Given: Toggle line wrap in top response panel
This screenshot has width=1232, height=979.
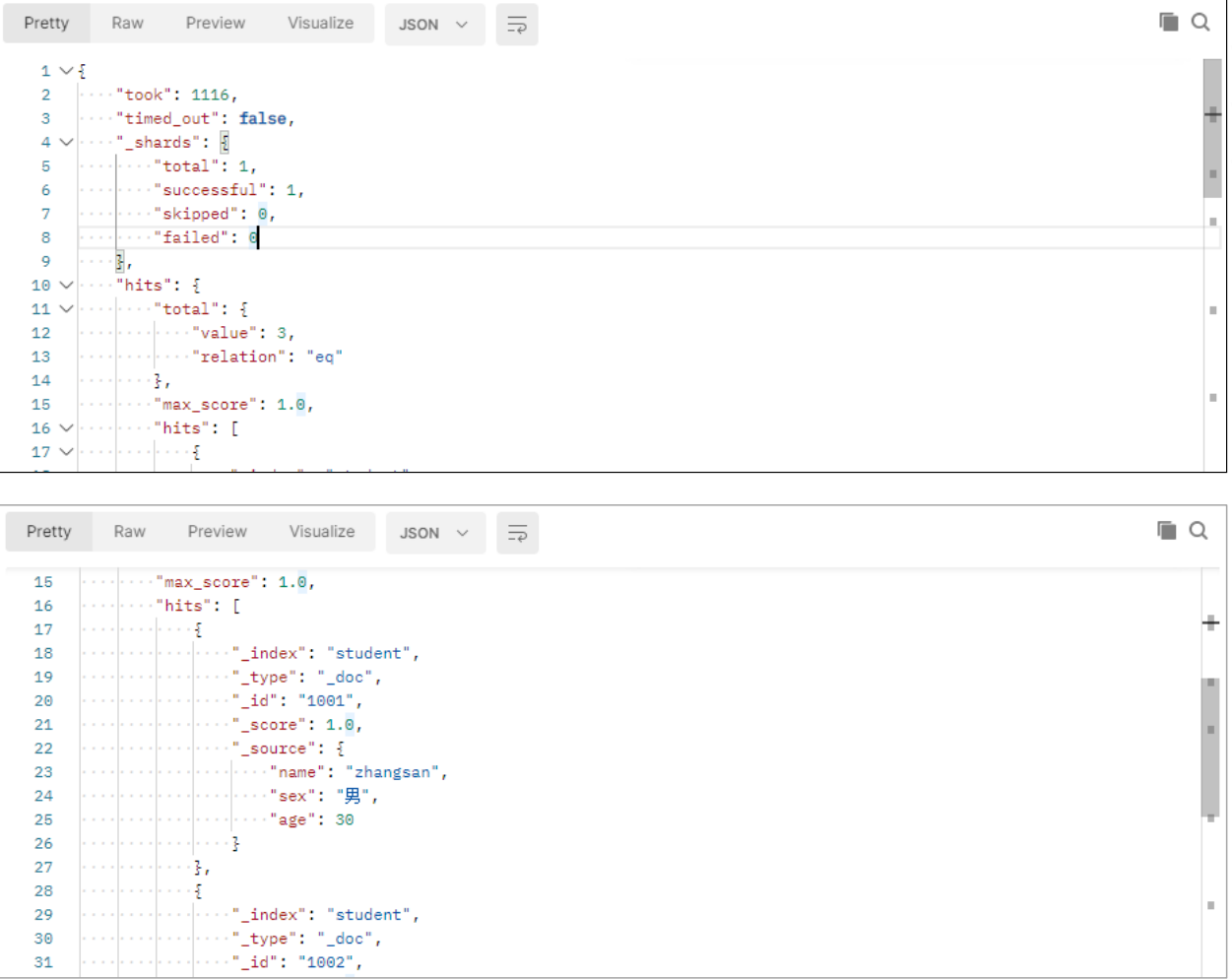Looking at the screenshot, I should pos(517,25).
